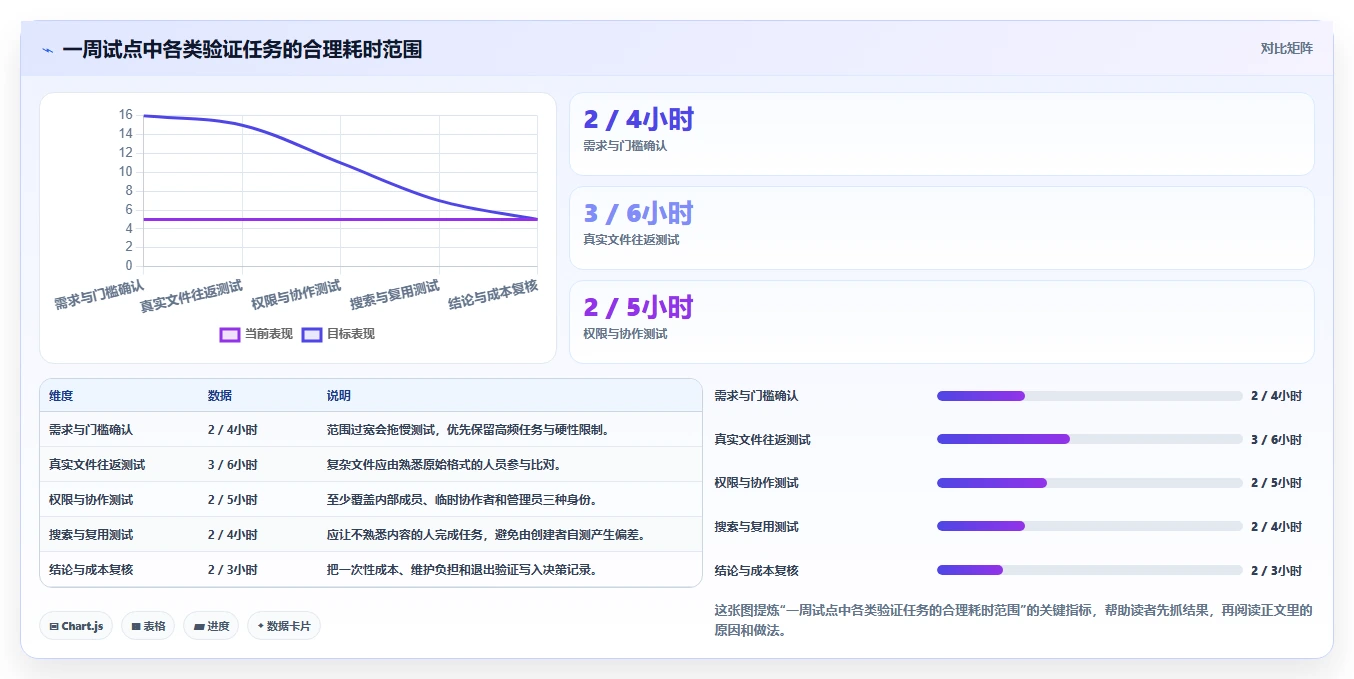Viewport: 1354px width, 679px height.
Task: Click the 结论与成本复核 progress bar
Action: tap(1089, 570)
